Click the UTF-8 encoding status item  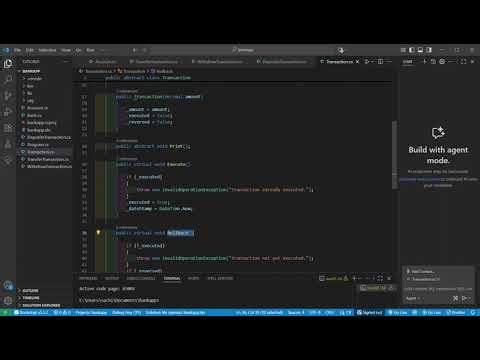coord(315,312)
